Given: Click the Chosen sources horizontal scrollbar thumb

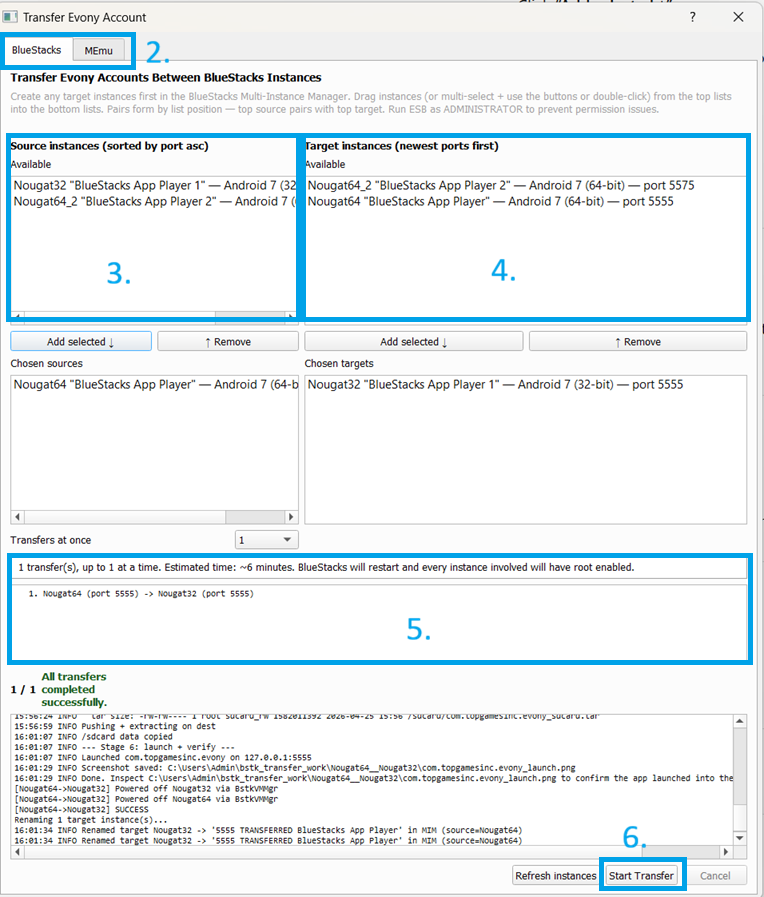Looking at the screenshot, I should coord(255,517).
